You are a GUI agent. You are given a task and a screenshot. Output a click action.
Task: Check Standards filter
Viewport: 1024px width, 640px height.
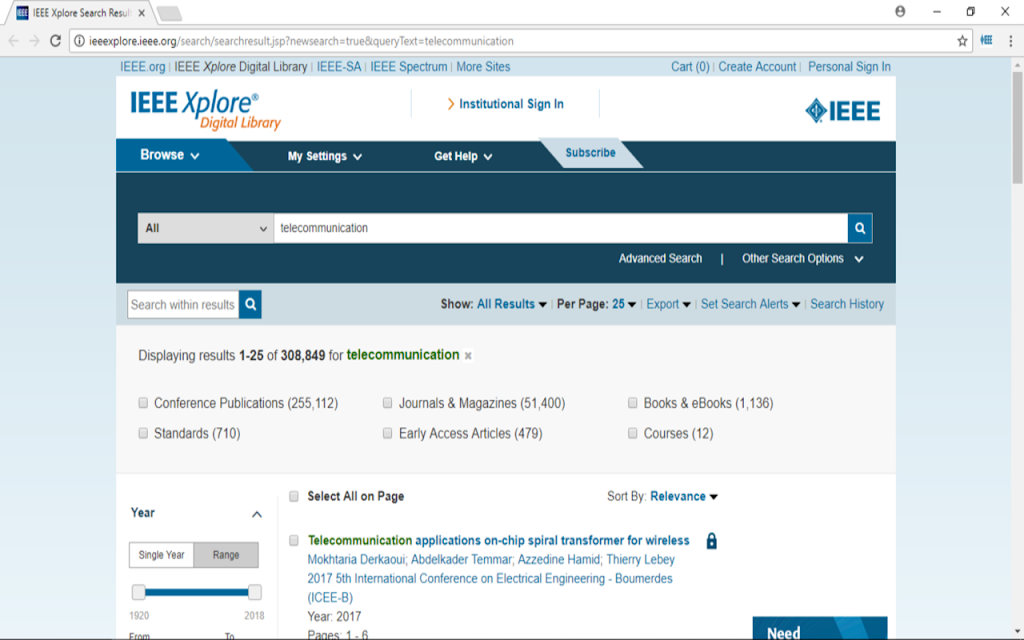coord(143,433)
